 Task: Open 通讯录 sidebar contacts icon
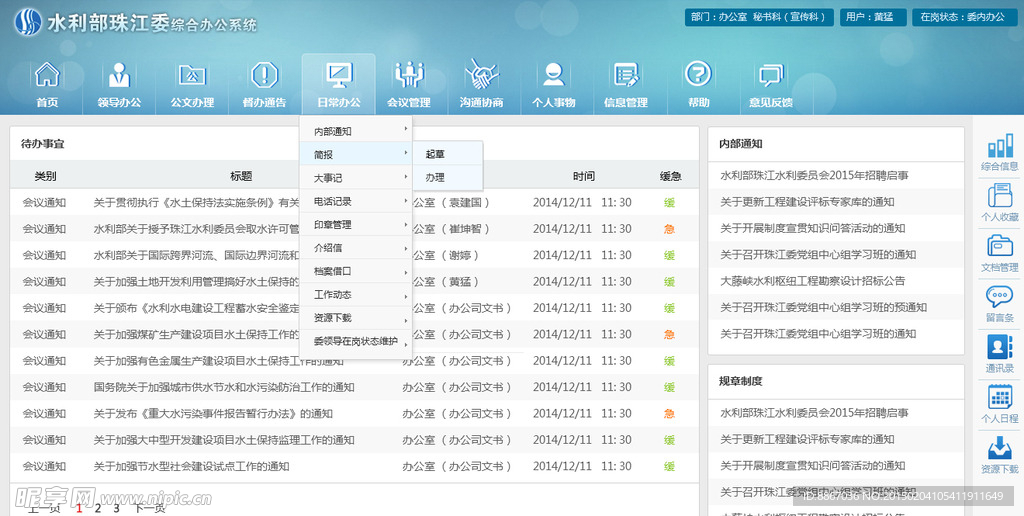pos(1000,347)
